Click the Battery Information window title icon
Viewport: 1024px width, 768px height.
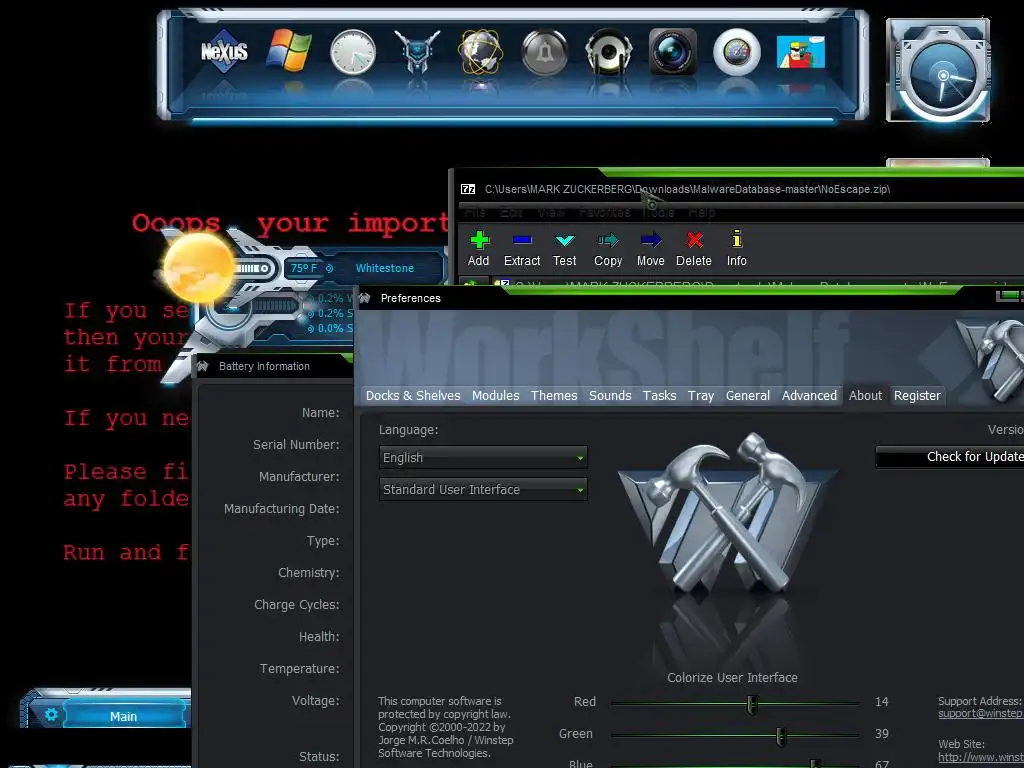tap(203, 366)
